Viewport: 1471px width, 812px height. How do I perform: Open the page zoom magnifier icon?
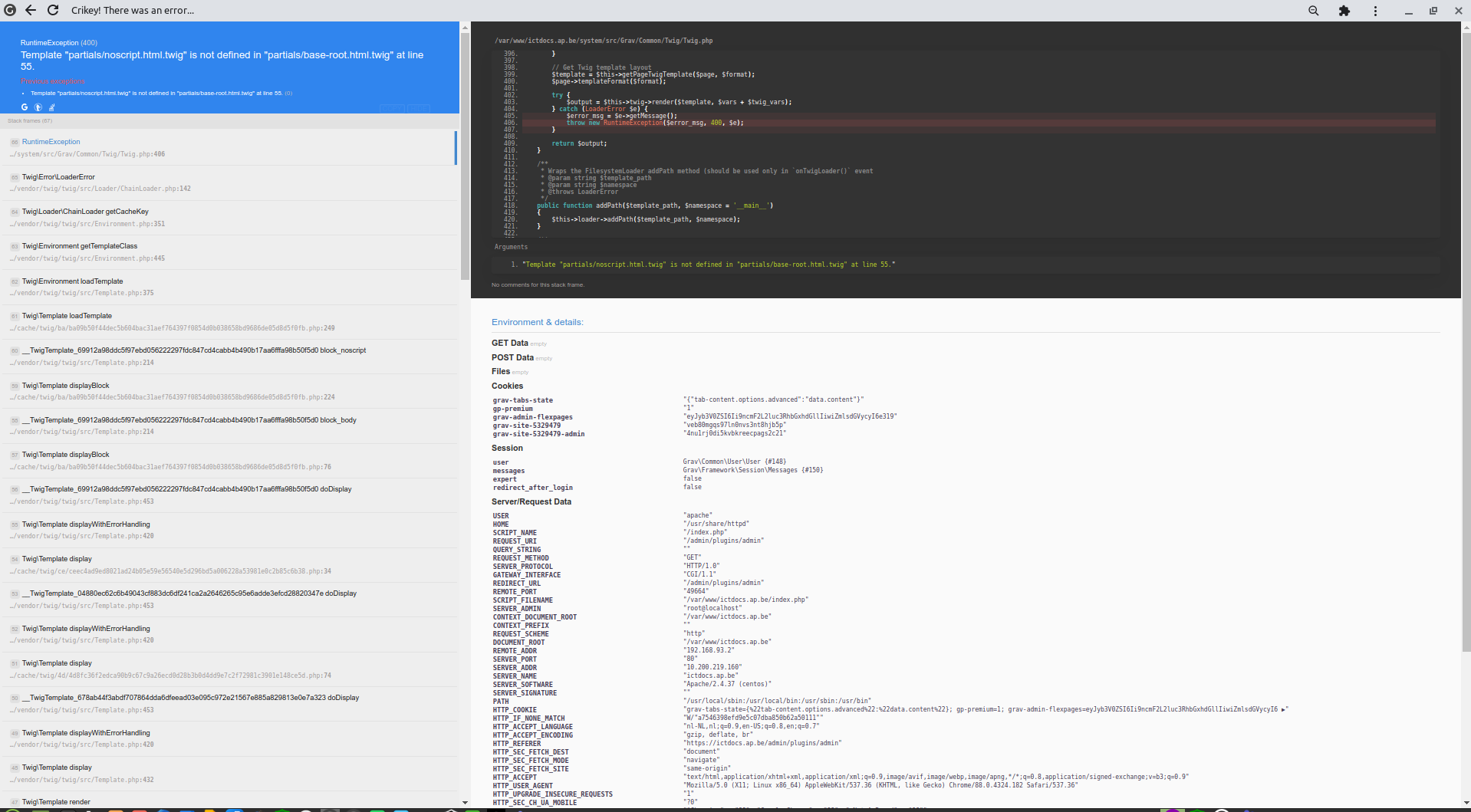pyautogui.click(x=1314, y=11)
